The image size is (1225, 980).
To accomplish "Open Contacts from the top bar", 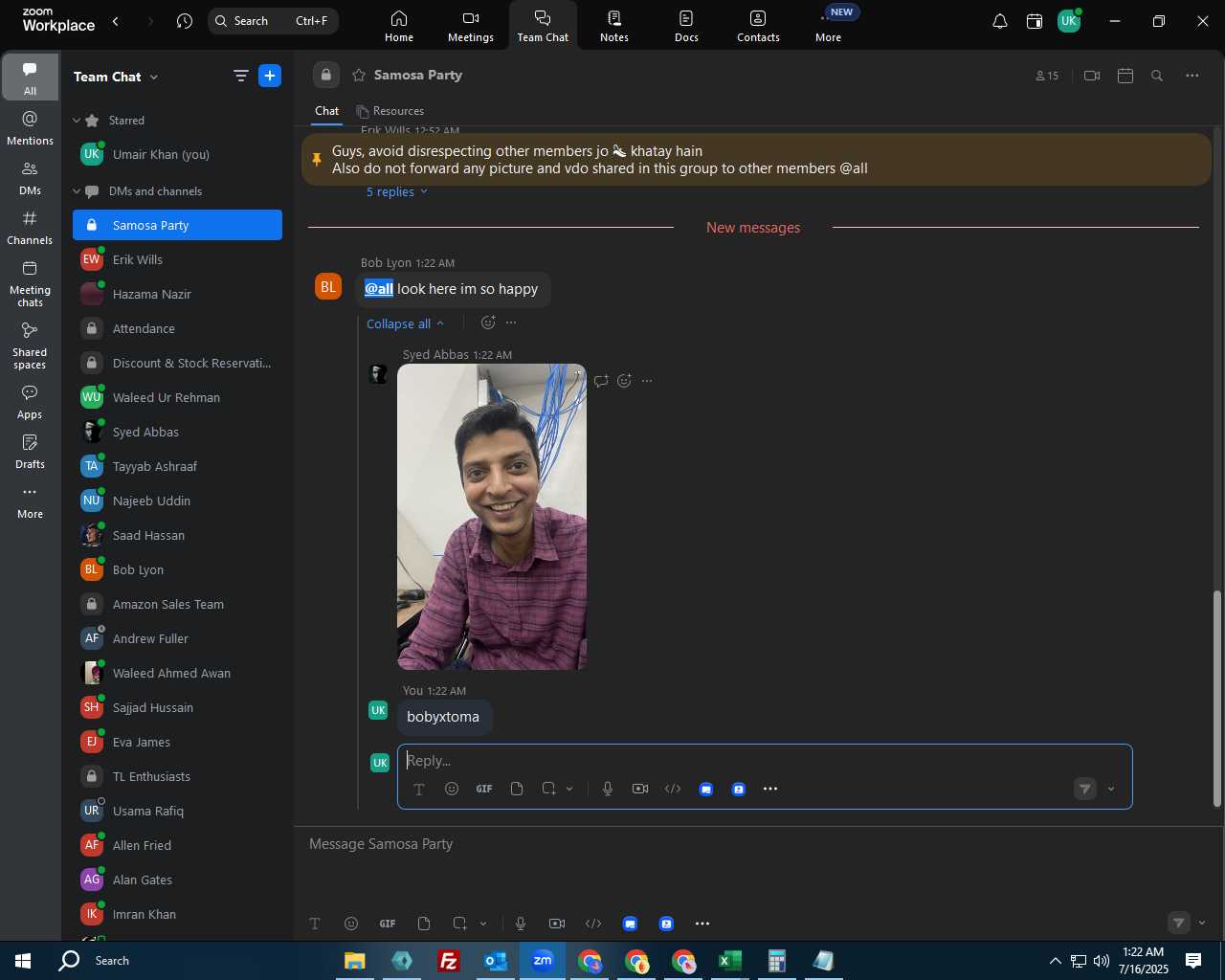I will tap(758, 25).
